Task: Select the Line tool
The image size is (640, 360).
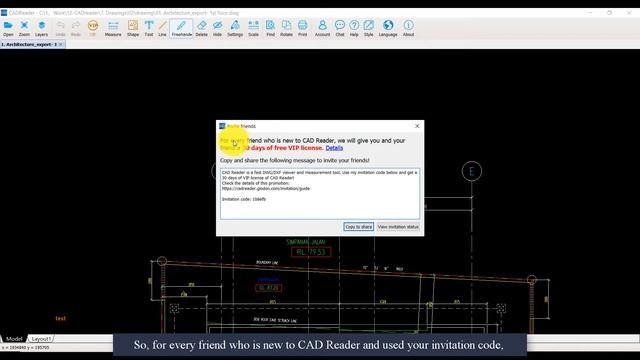Action: (x=162, y=29)
